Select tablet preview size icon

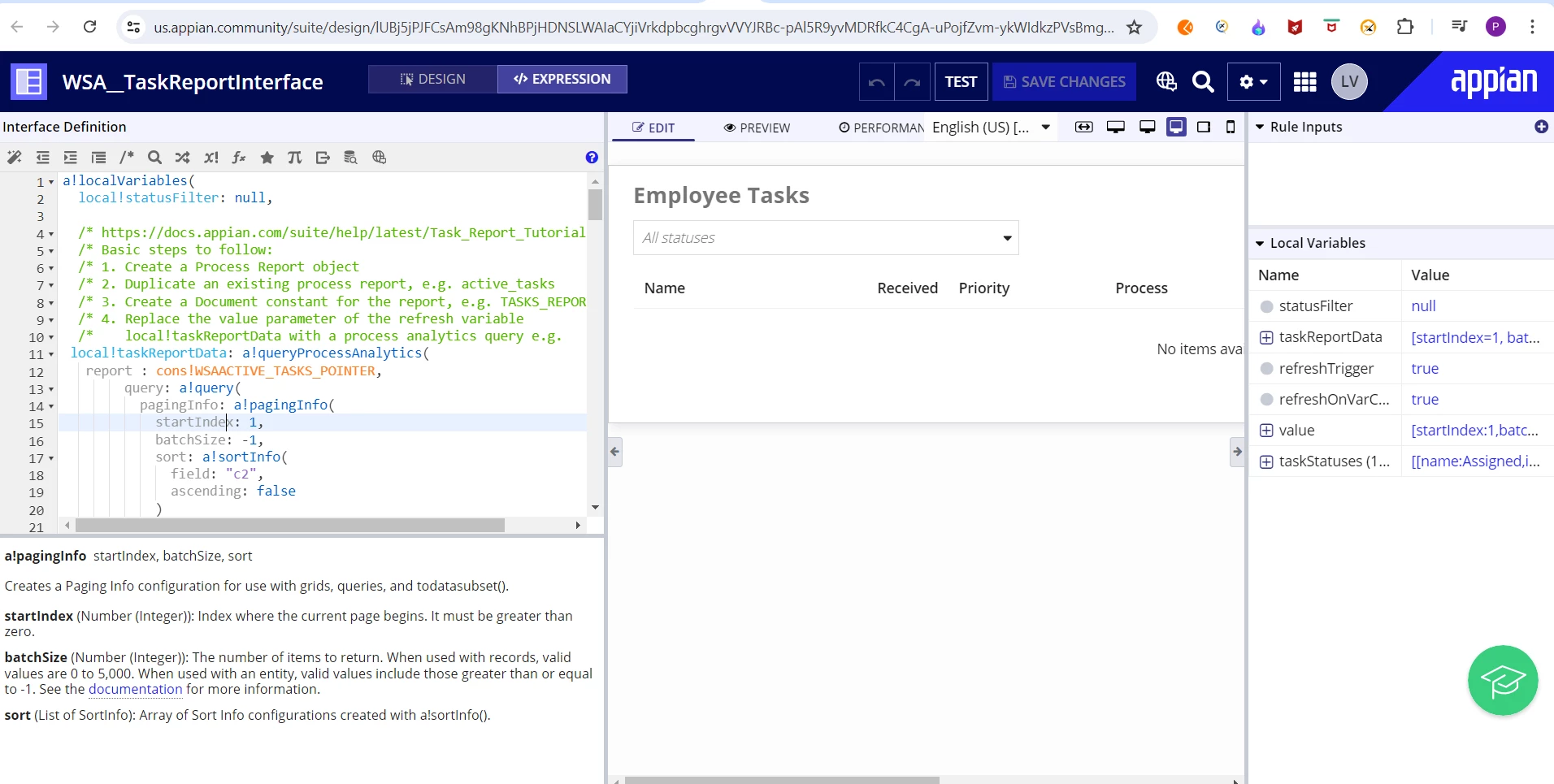[x=1204, y=127]
